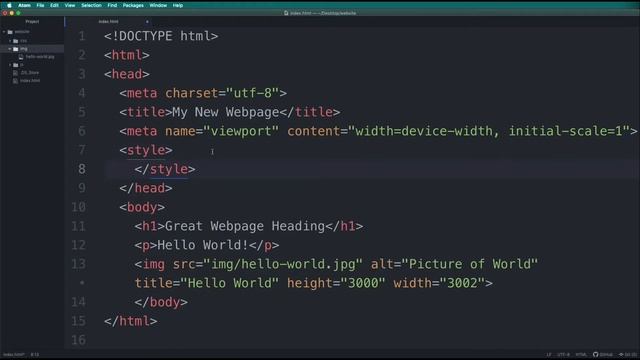Collapse the img folder arrow

point(10,49)
